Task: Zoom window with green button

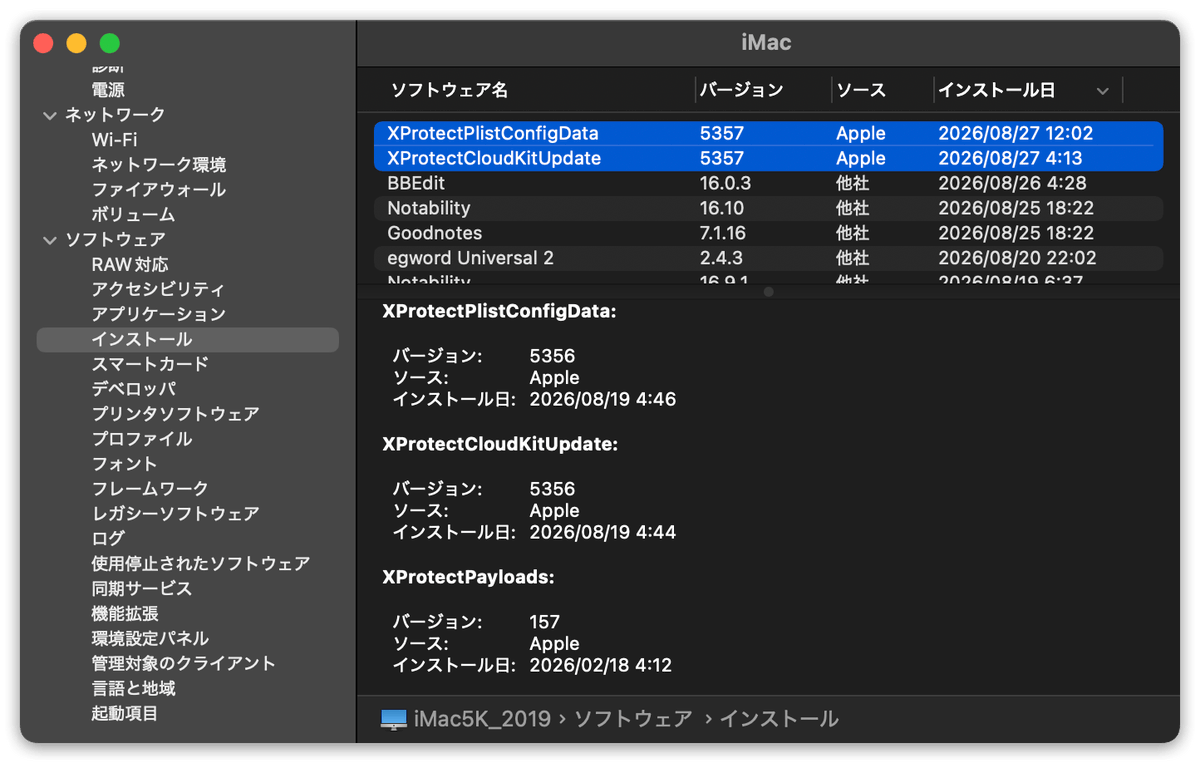Action: pyautogui.click(x=110, y=43)
